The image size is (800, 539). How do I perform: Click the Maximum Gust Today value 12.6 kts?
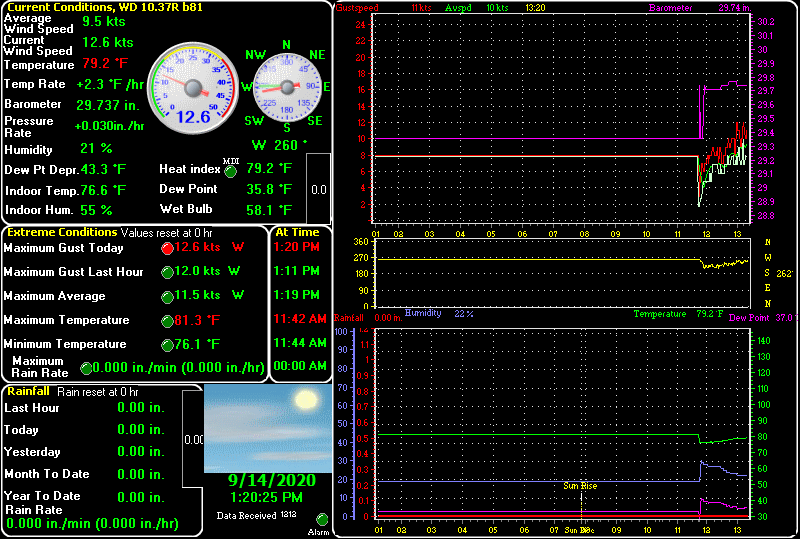197,247
